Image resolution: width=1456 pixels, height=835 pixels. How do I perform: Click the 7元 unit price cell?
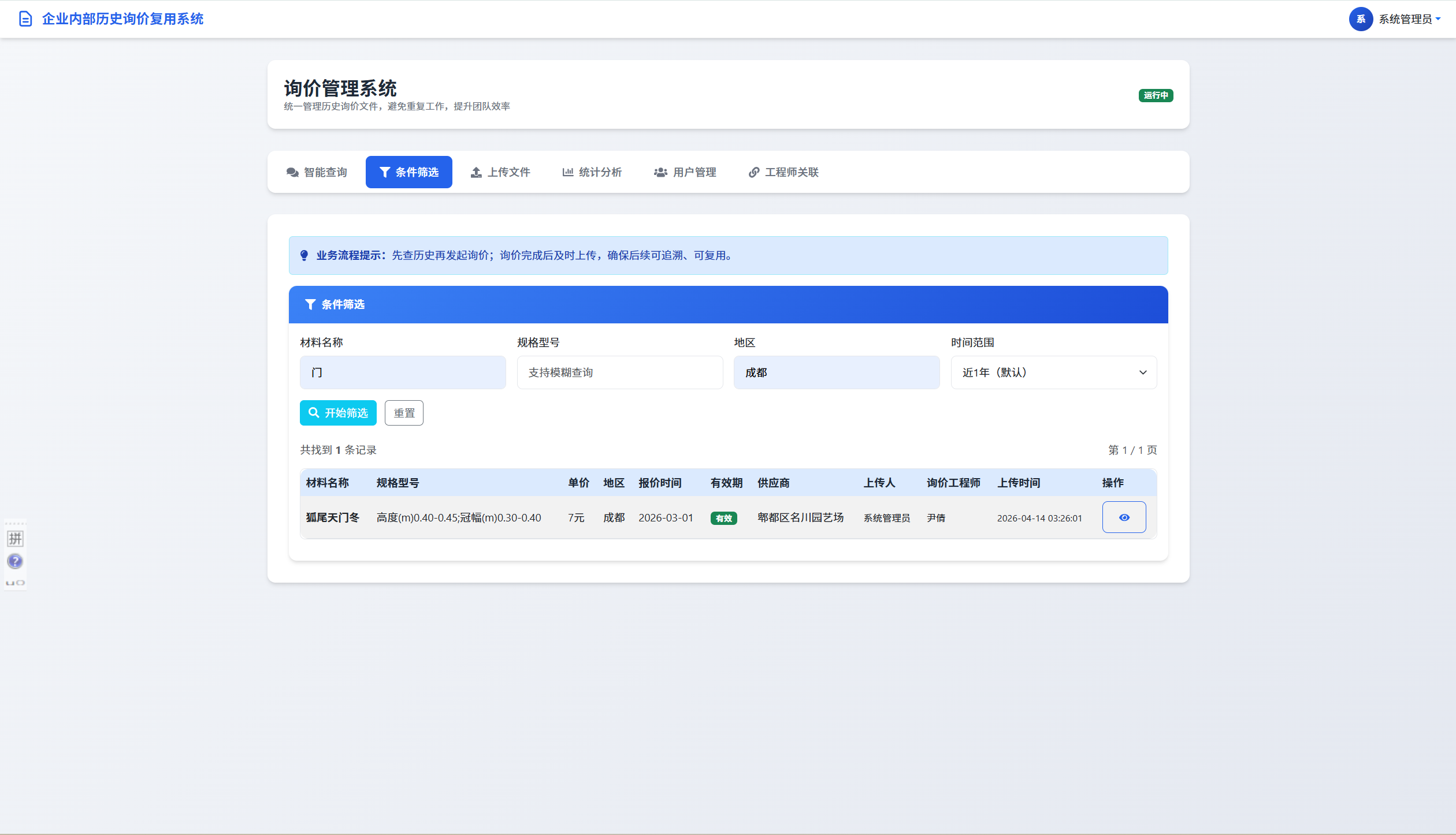coord(576,517)
